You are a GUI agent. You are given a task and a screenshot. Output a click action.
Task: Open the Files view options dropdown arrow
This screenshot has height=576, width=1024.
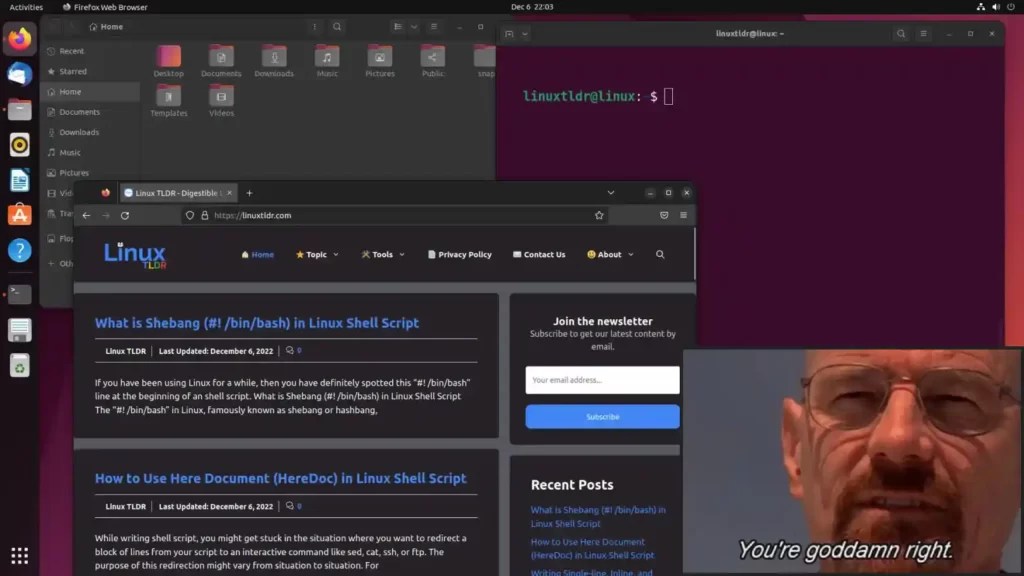(414, 27)
